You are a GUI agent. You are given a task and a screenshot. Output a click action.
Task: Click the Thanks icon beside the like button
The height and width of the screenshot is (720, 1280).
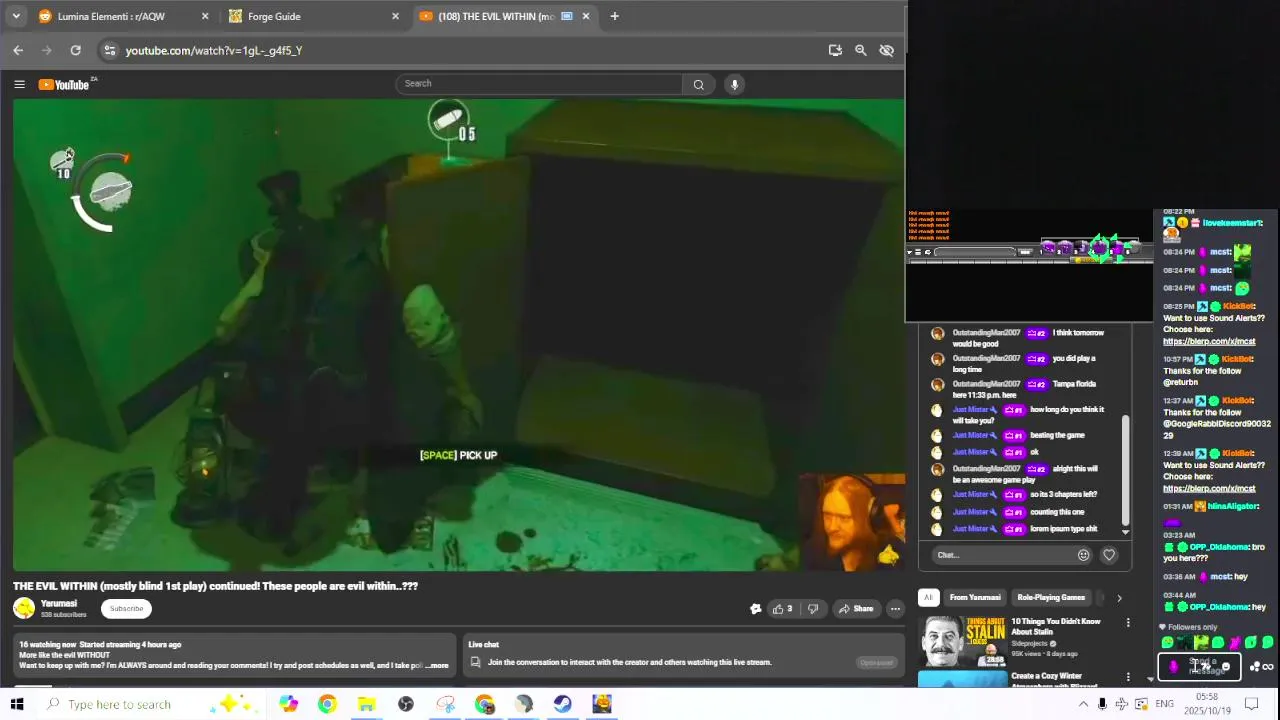pyautogui.click(x=755, y=609)
